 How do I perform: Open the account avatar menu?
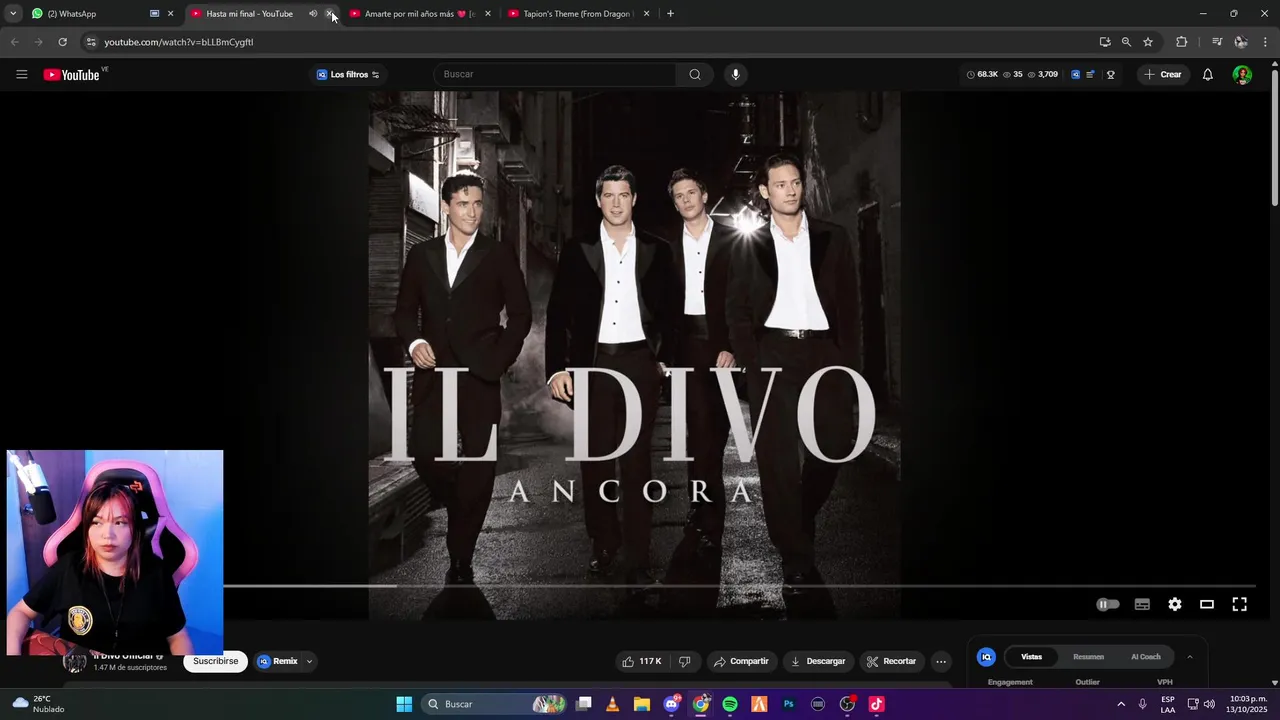1242,75
